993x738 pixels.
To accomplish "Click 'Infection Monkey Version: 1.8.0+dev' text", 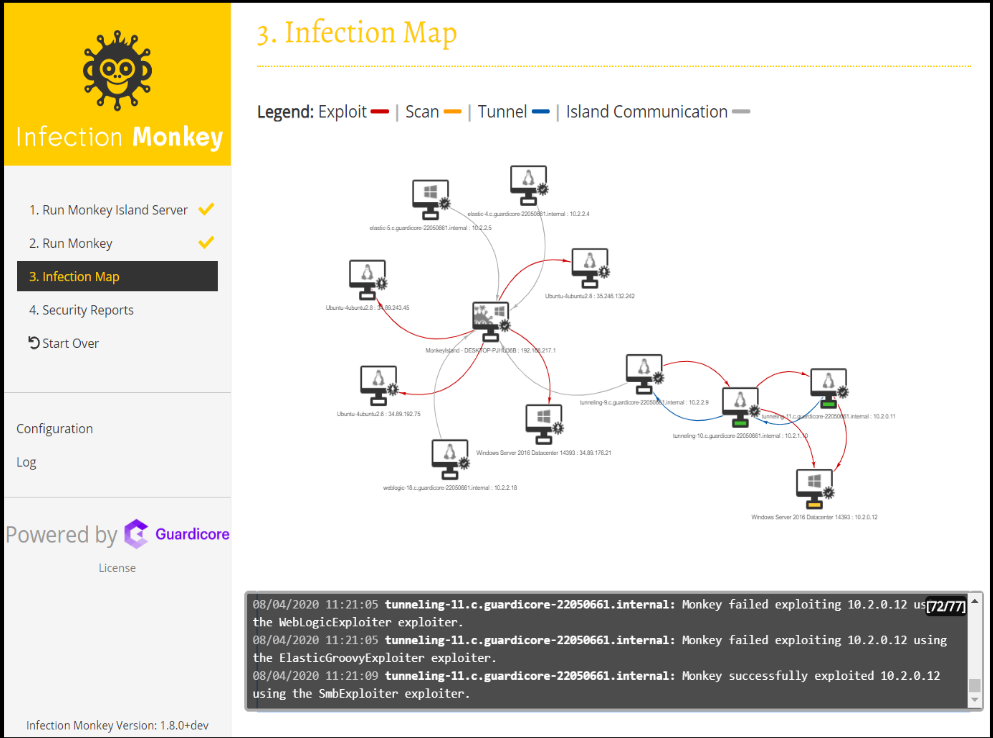I will [117, 725].
